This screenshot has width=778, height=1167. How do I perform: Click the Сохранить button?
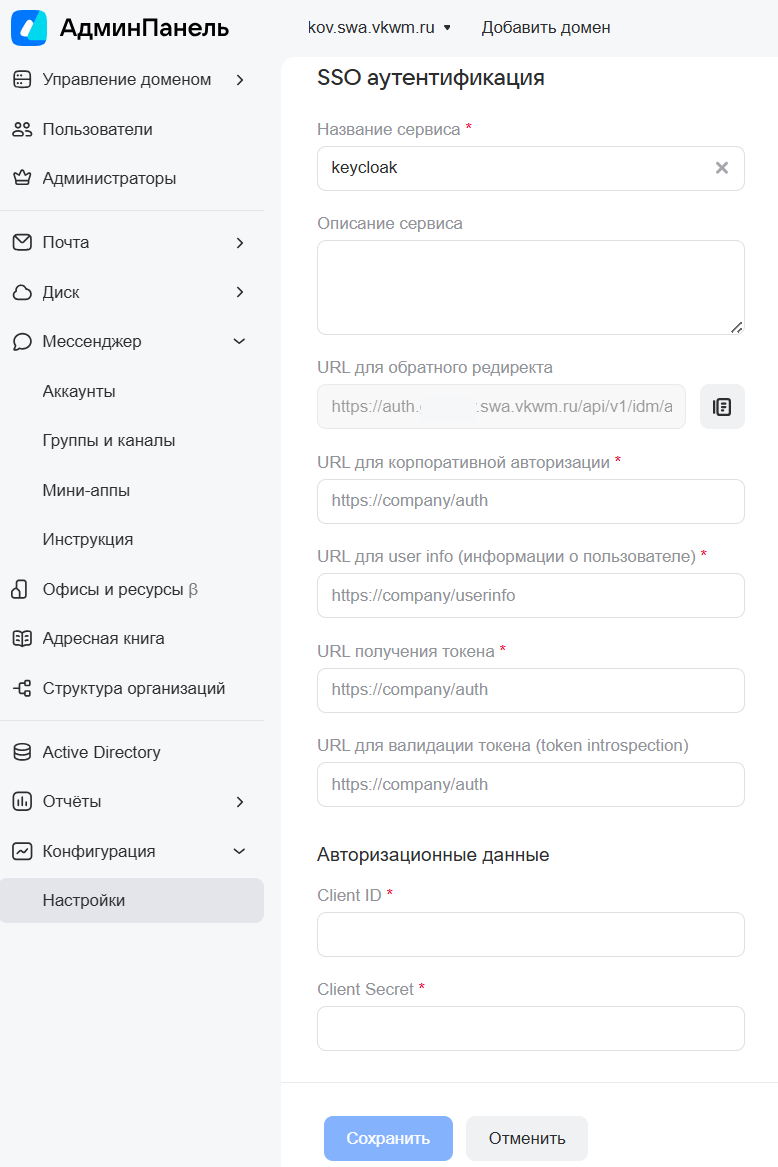coord(388,1138)
